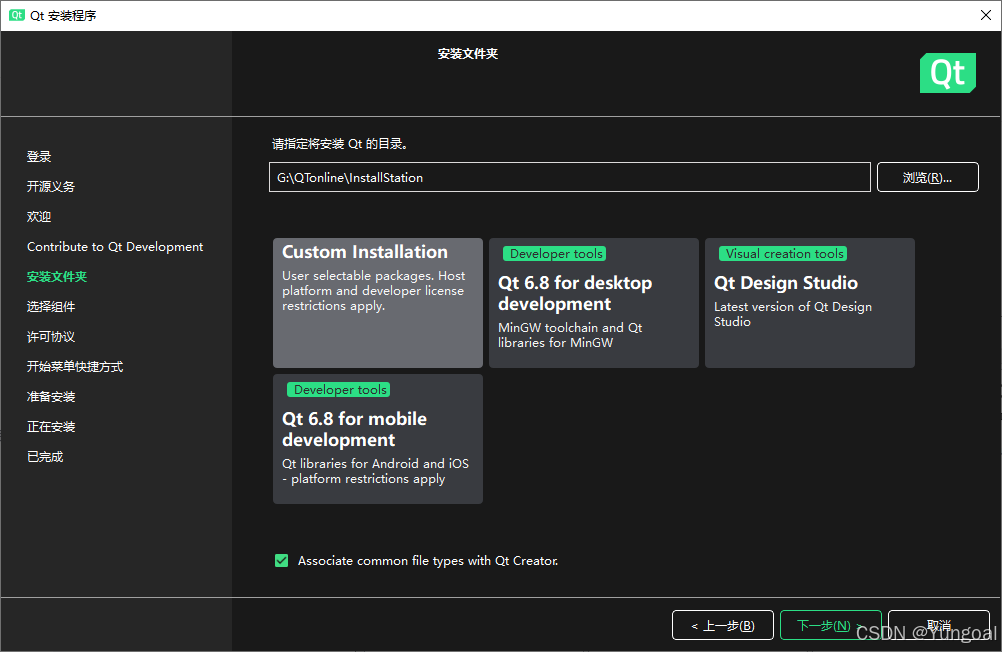1002x652 pixels.
Task: Click Contribute to Qt Development step
Action: [115, 247]
